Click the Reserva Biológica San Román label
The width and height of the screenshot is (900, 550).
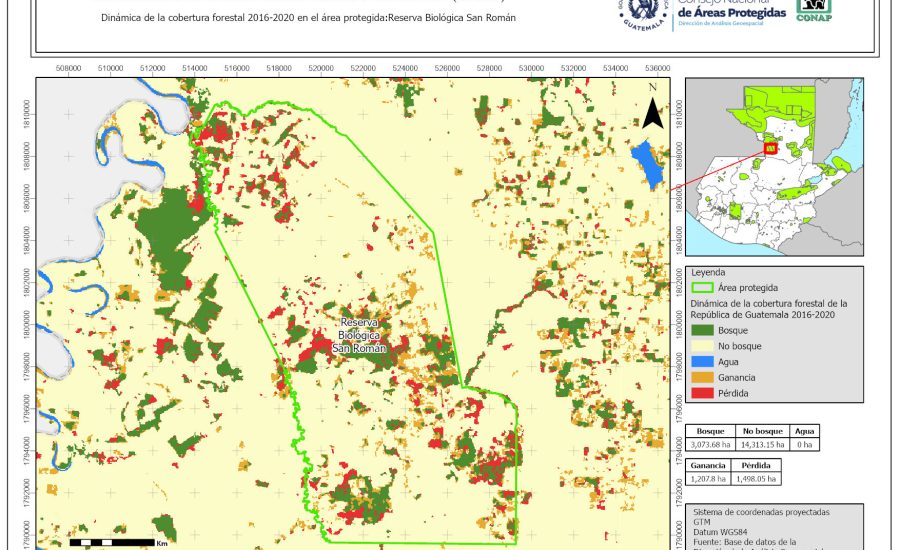click(358, 335)
